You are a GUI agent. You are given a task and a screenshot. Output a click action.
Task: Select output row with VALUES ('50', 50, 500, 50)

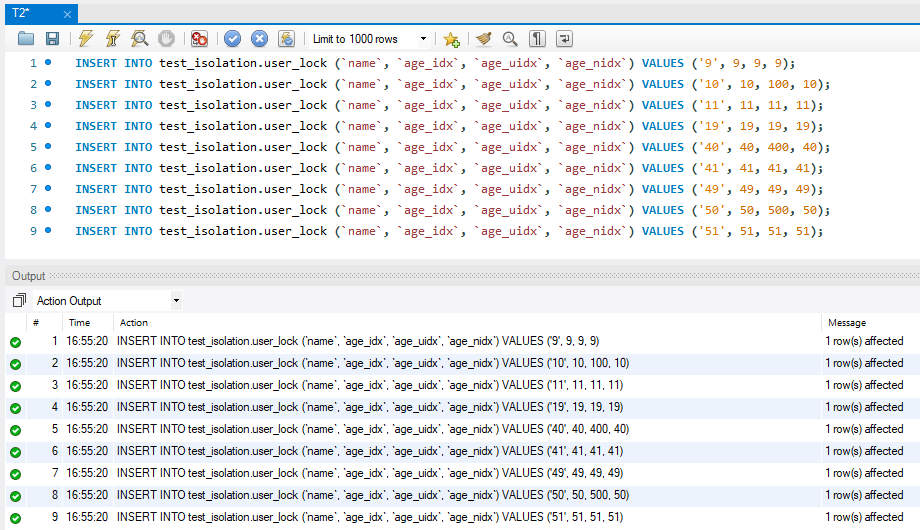[462, 495]
